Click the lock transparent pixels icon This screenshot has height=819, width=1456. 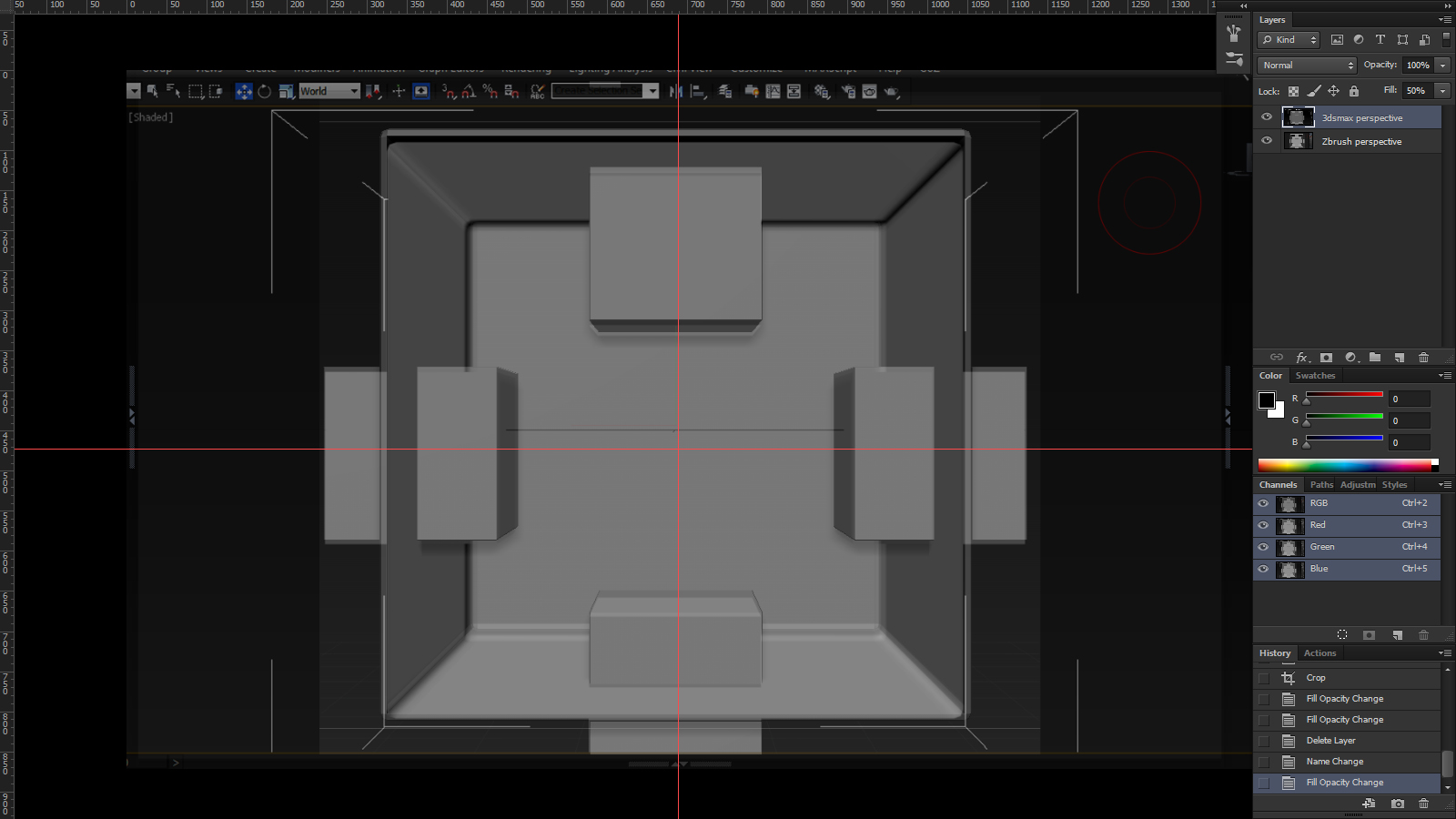pyautogui.click(x=1293, y=91)
